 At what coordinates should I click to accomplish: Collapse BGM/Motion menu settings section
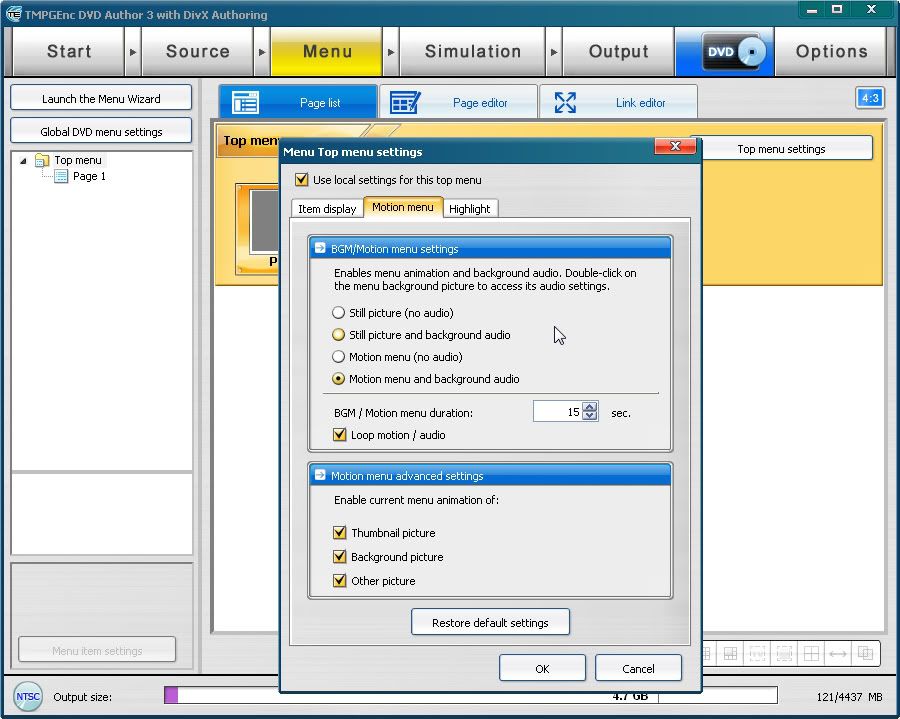coord(320,249)
